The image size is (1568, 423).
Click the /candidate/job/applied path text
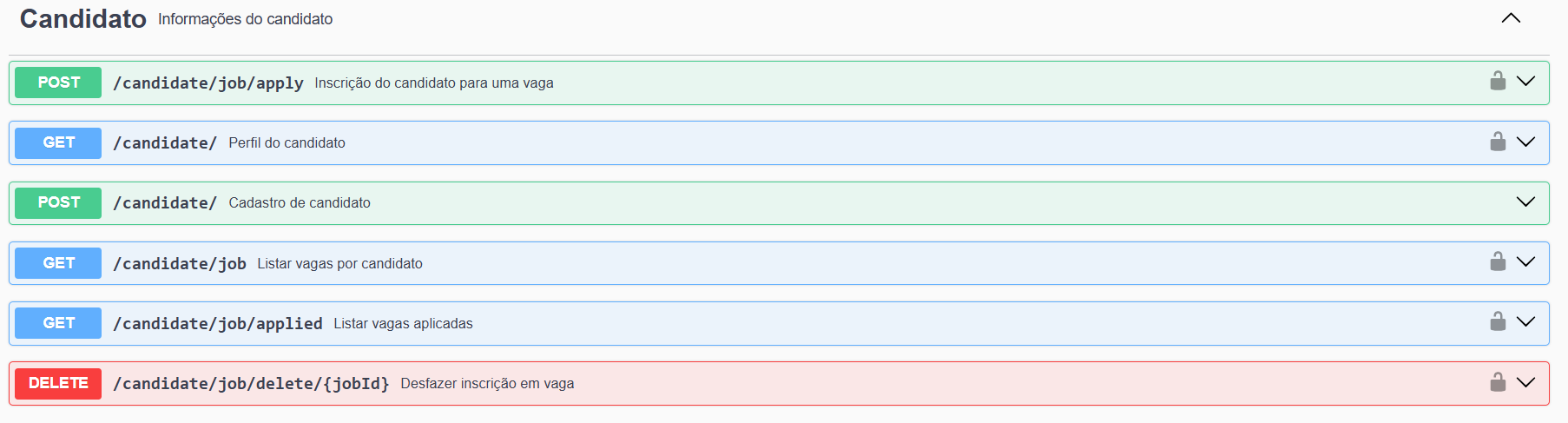click(218, 324)
